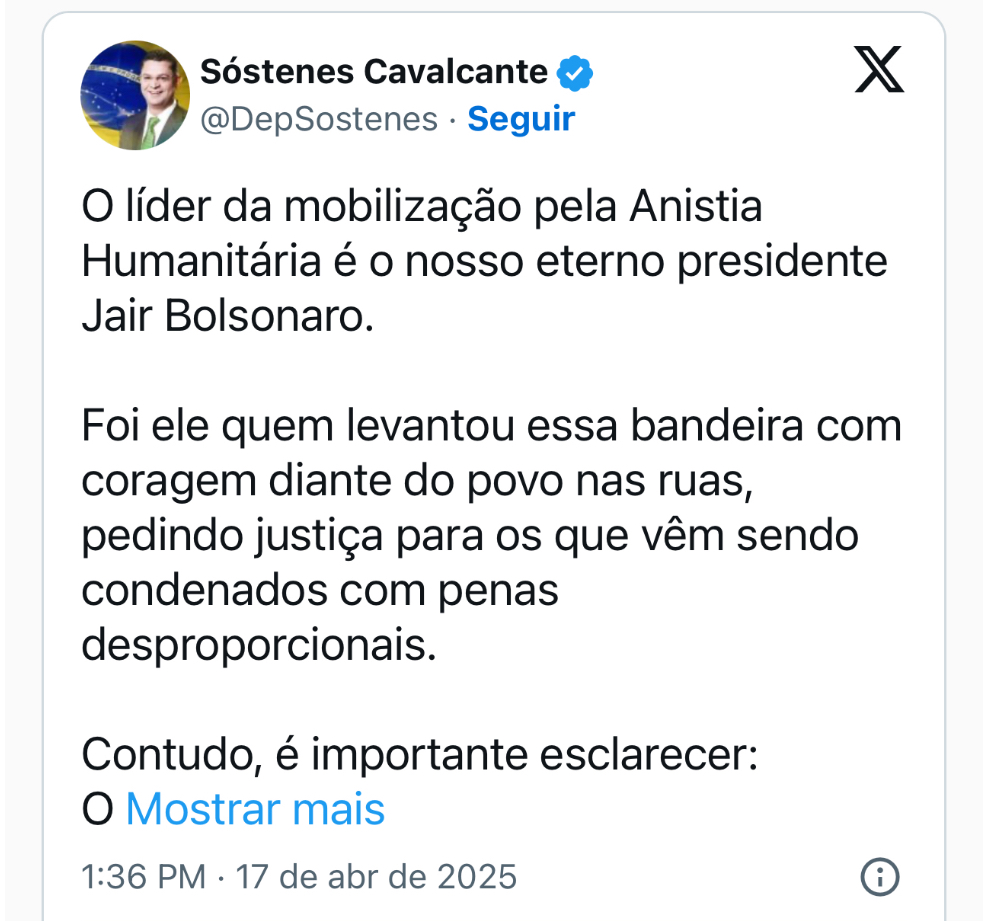Open Sóstenes Cavalcante's profile picture

coord(135,95)
